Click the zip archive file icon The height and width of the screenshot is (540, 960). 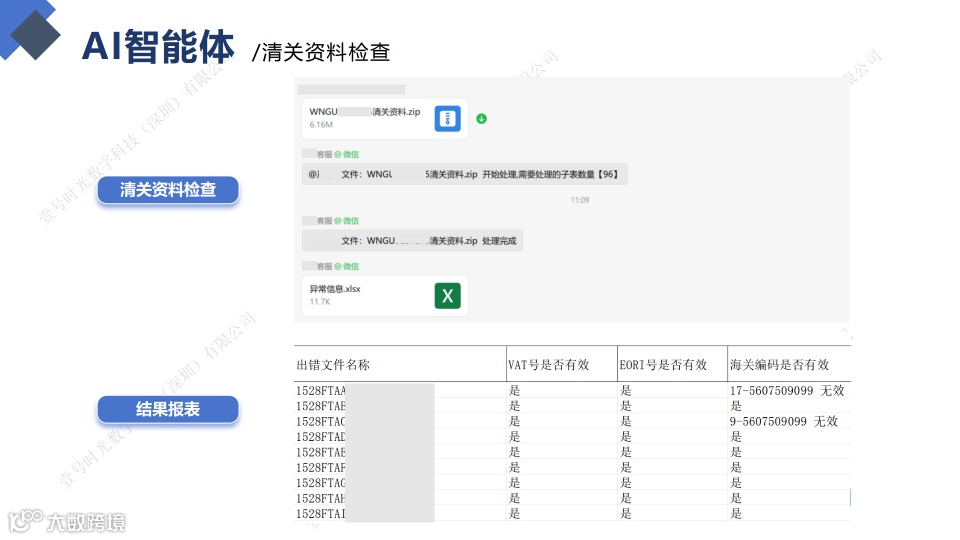(448, 118)
